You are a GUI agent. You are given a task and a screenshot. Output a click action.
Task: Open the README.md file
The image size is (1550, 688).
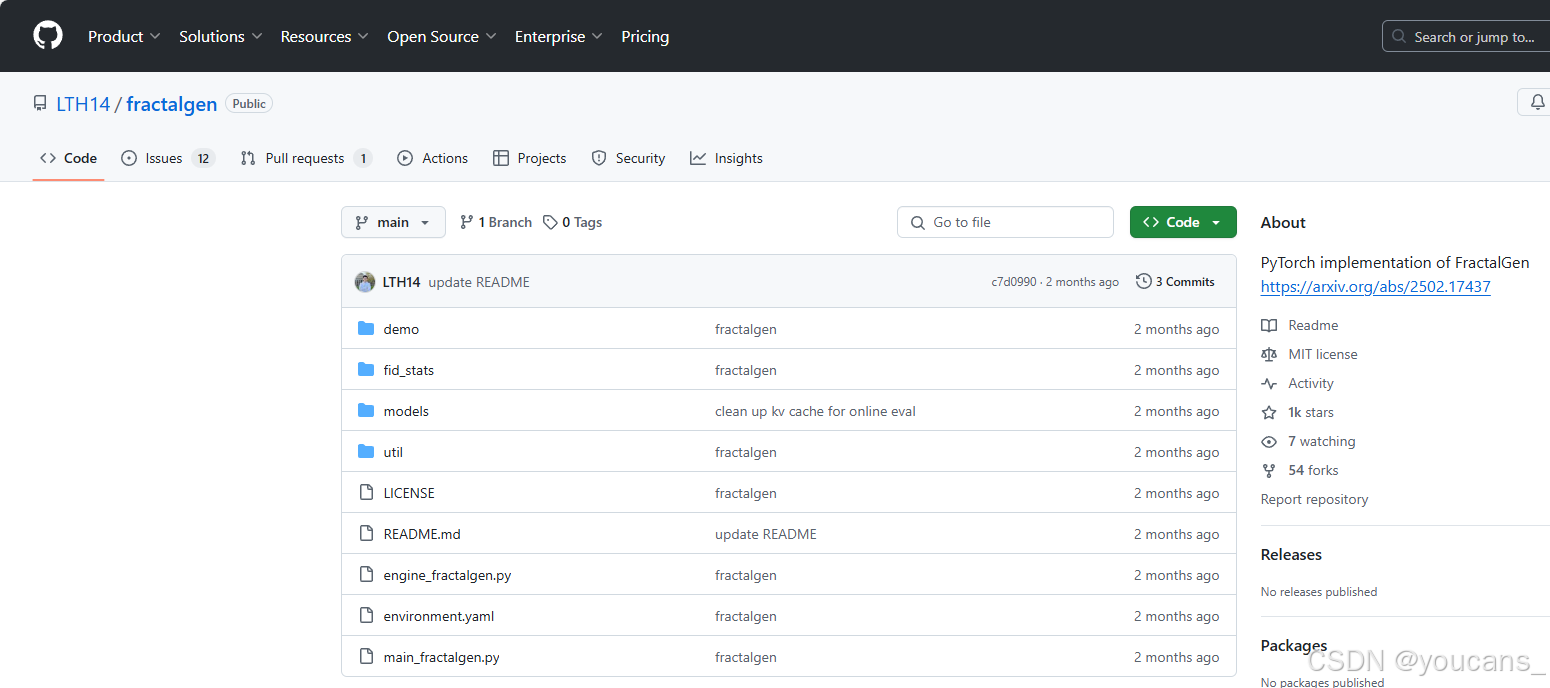tap(422, 534)
